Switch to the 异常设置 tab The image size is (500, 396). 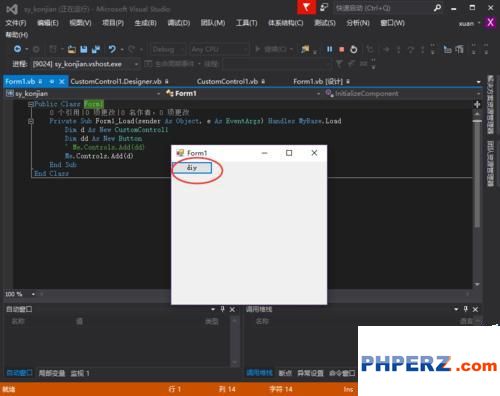pos(310,373)
